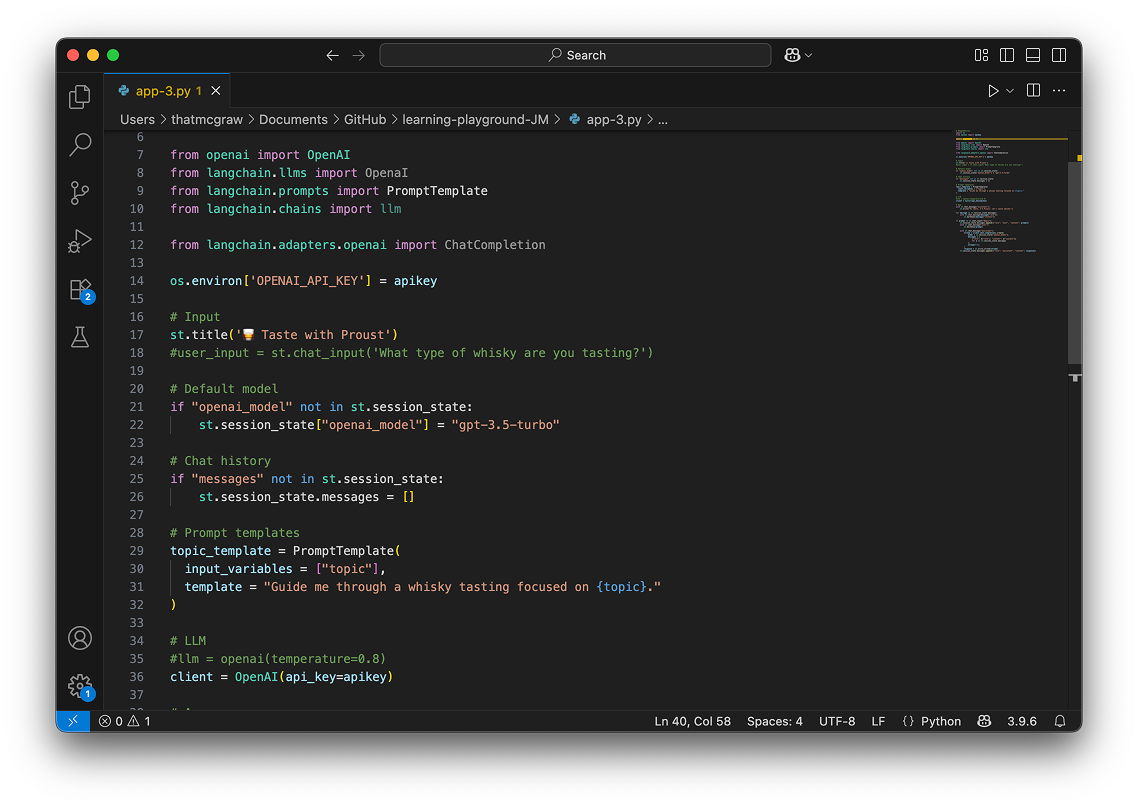Toggle the bottom panel layout button

pyautogui.click(x=1033, y=55)
